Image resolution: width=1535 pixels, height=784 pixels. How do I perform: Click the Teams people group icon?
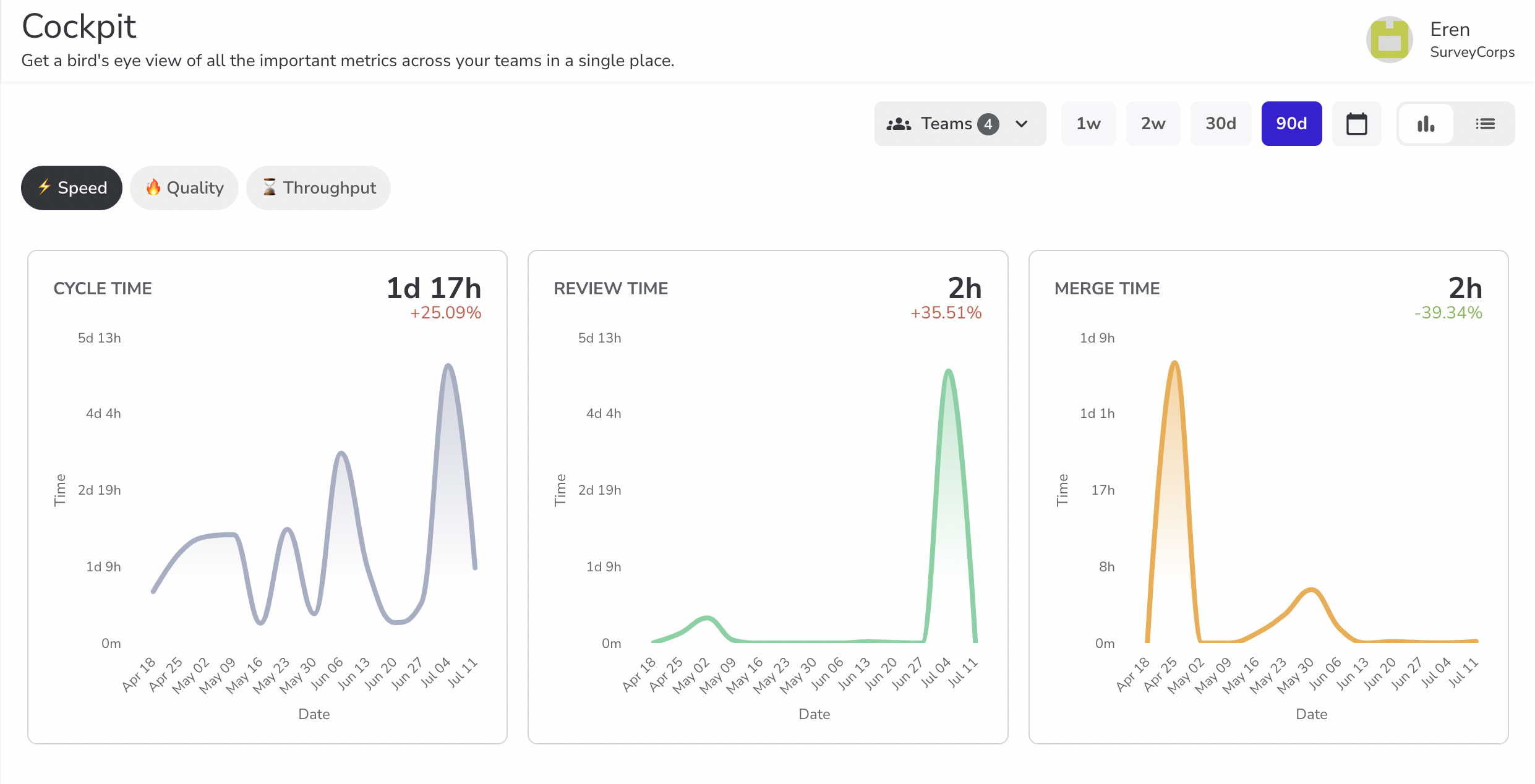pos(899,124)
